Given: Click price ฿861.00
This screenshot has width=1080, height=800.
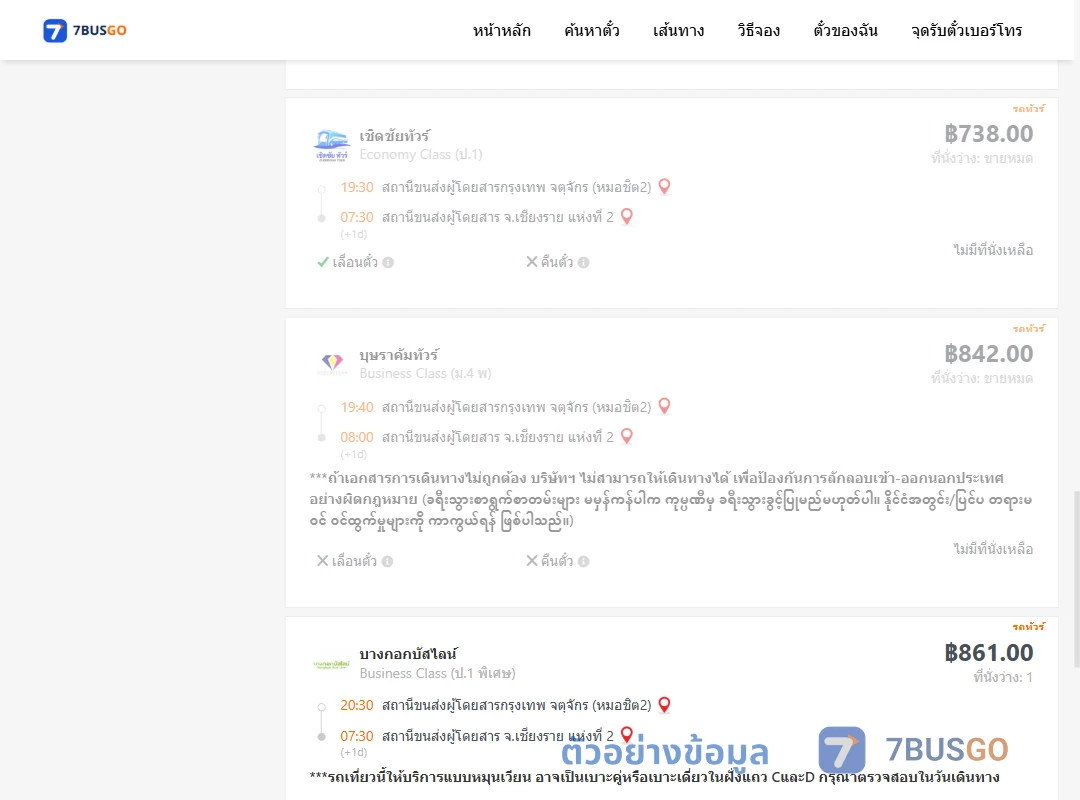Looking at the screenshot, I should 988,653.
